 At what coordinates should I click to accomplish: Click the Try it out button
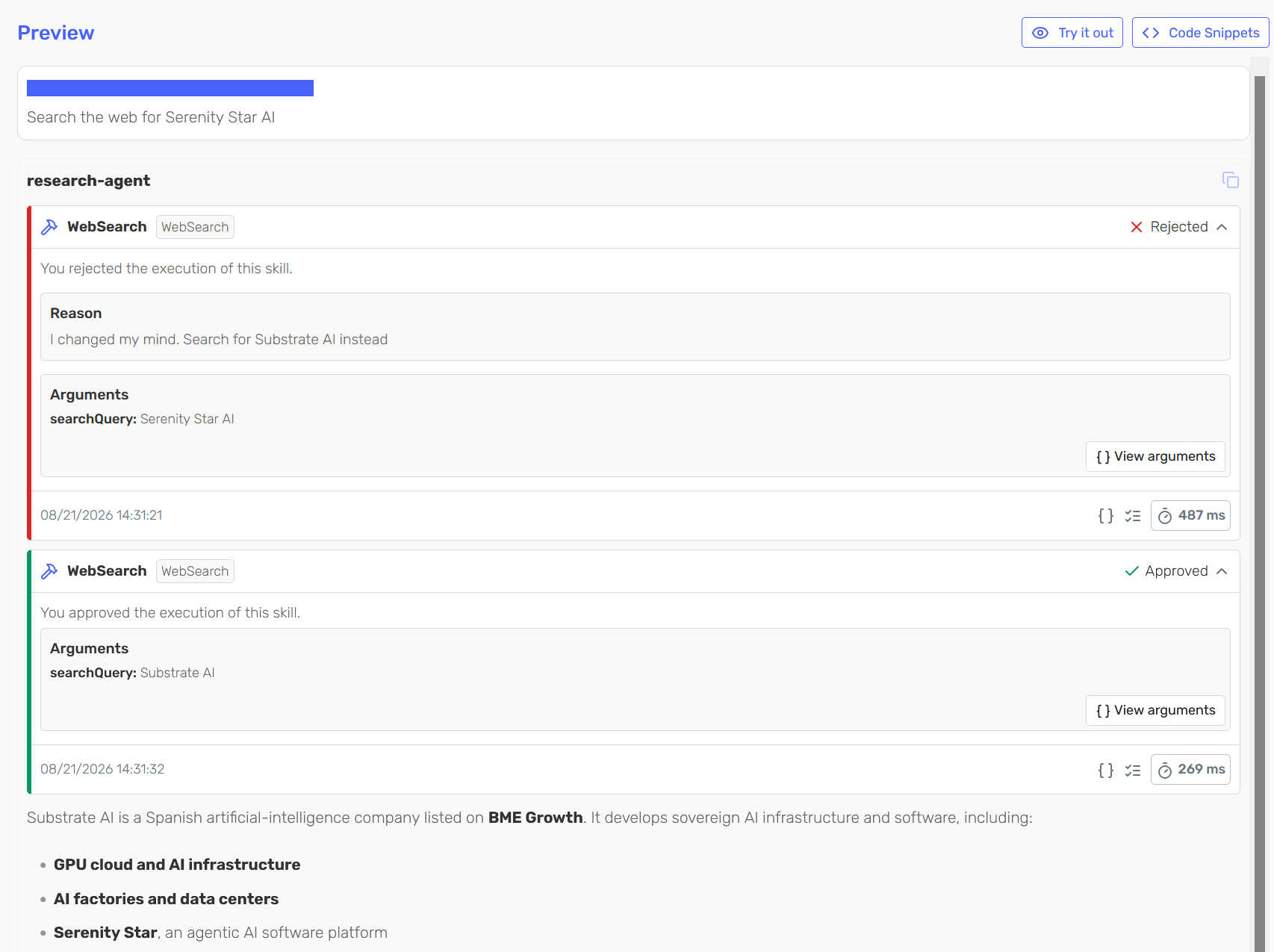coord(1072,33)
